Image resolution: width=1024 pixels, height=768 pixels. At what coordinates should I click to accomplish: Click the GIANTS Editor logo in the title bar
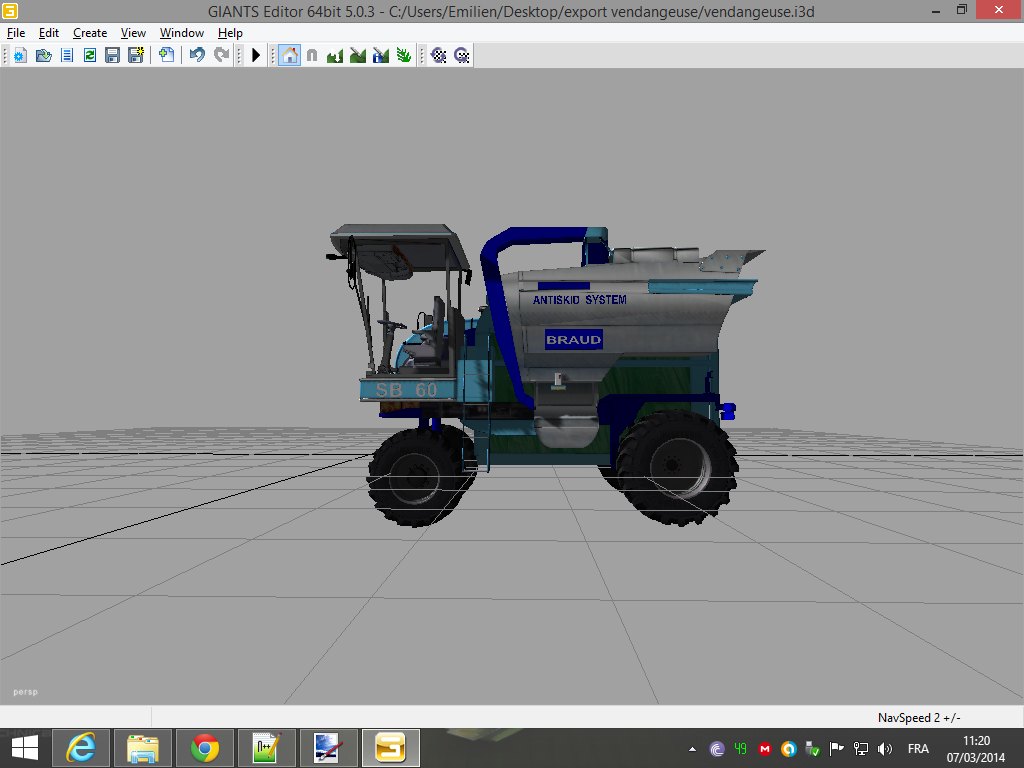coord(10,10)
